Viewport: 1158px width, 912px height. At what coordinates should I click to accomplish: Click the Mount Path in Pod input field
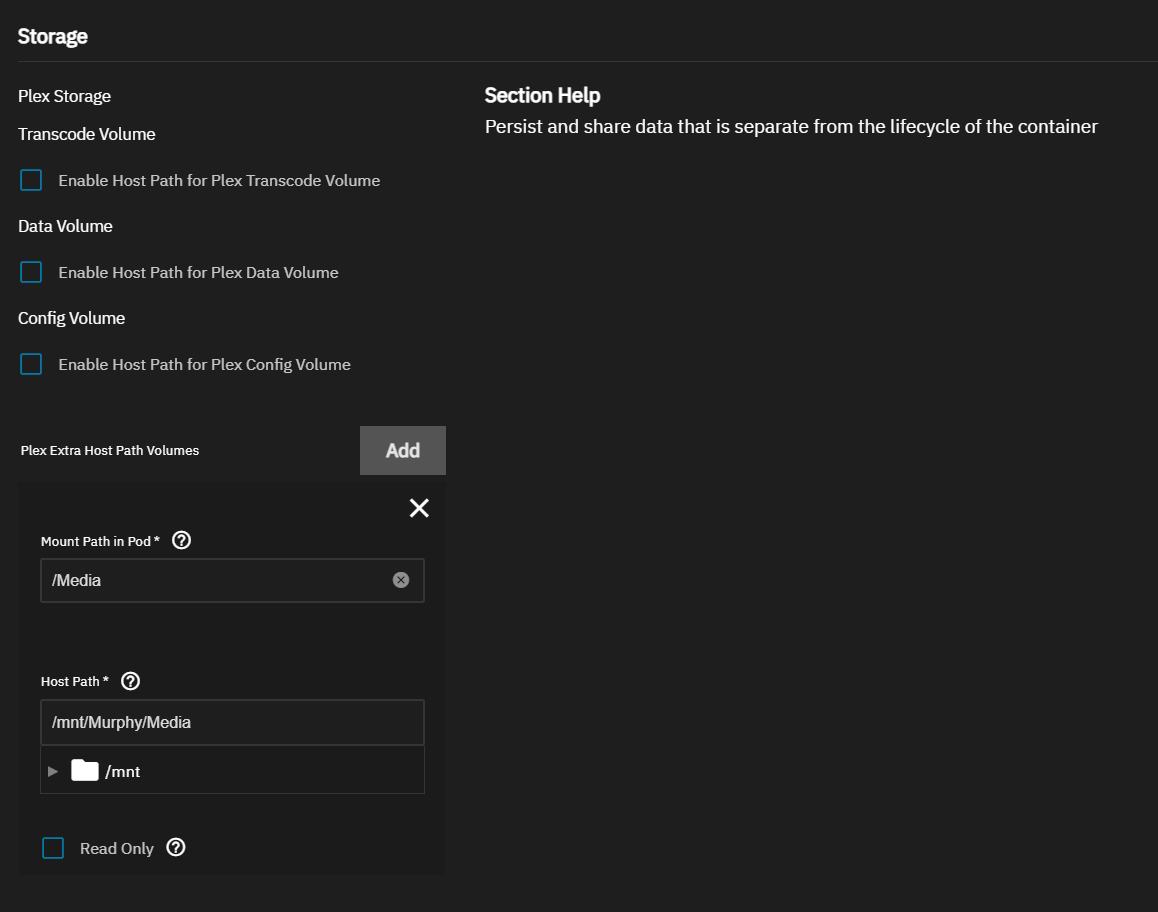[232, 580]
